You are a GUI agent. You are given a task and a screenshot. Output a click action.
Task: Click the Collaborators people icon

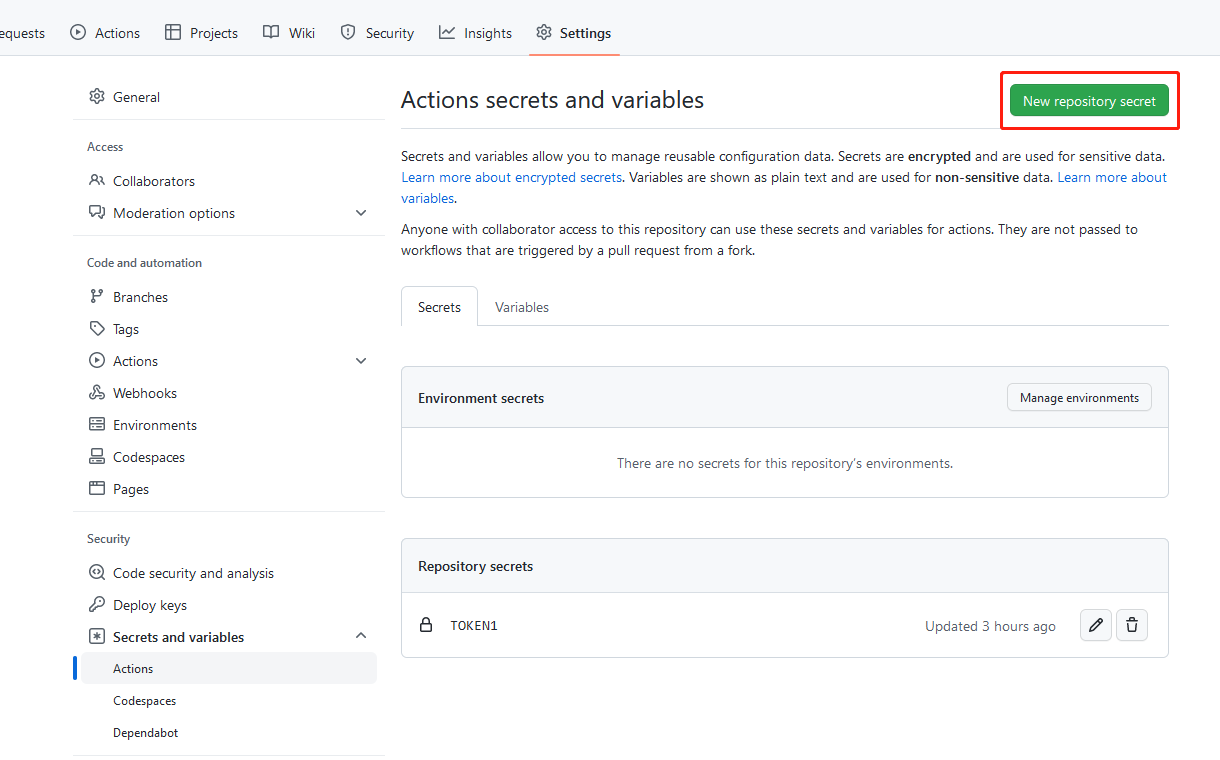97,181
